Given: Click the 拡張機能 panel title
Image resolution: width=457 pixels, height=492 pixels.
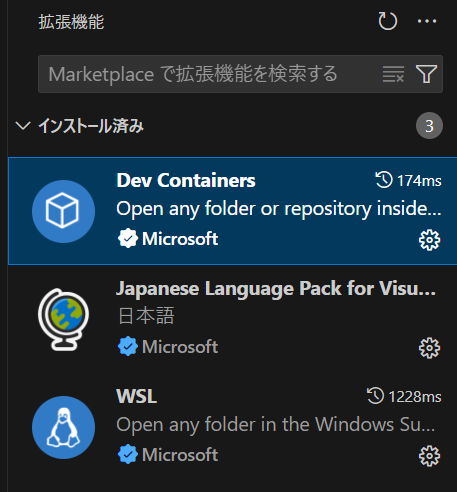Looking at the screenshot, I should 71,22.
